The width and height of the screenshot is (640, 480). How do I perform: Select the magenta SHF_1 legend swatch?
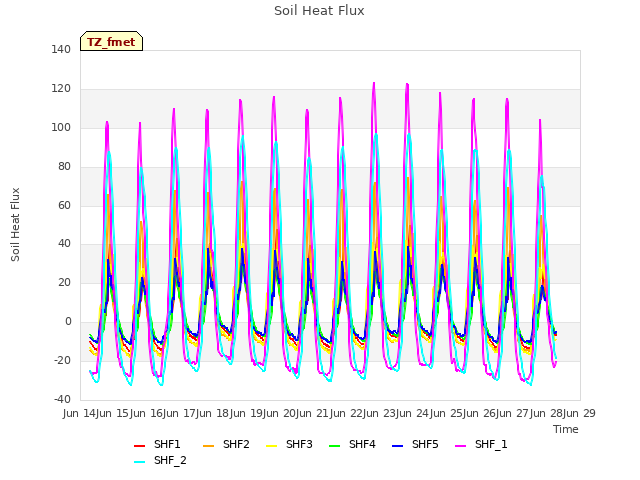(460, 445)
